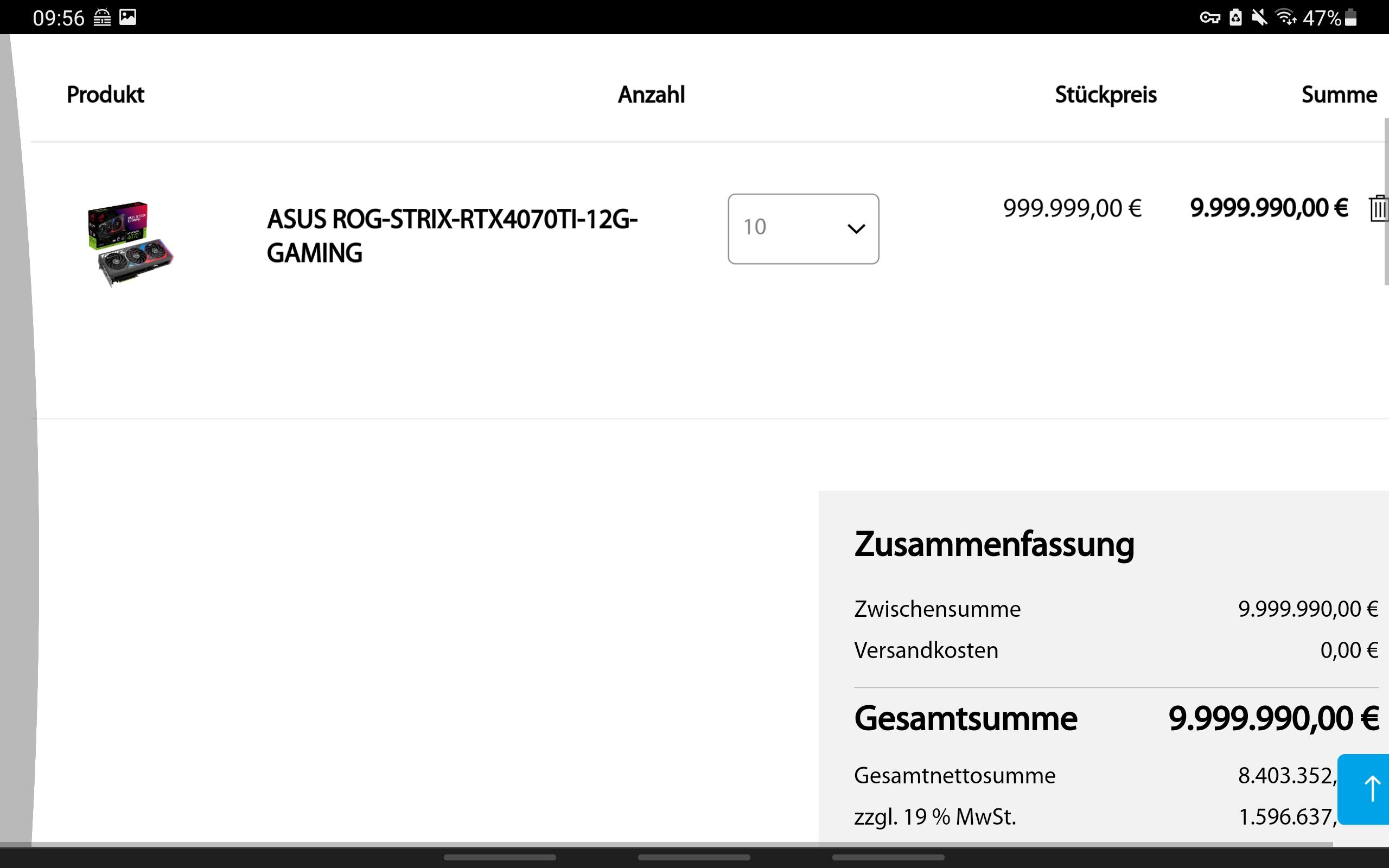The image size is (1389, 868).
Task: Click the Gesamtsumme total amount
Action: [x=1273, y=719]
